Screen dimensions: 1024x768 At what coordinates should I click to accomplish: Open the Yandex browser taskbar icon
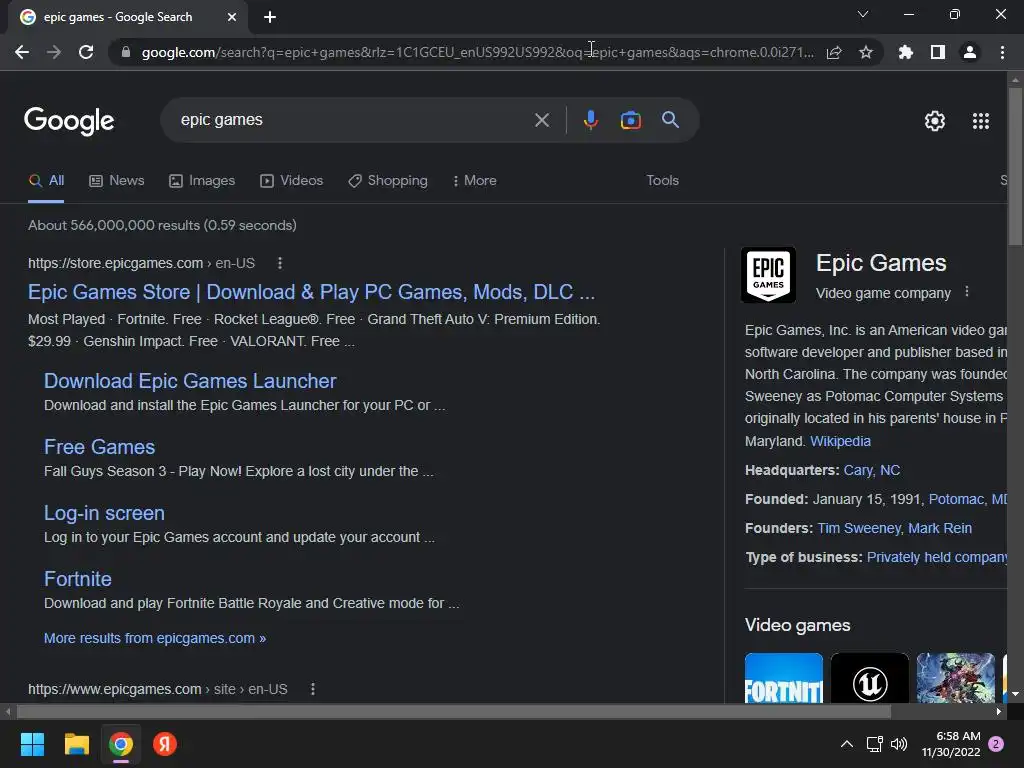point(165,744)
